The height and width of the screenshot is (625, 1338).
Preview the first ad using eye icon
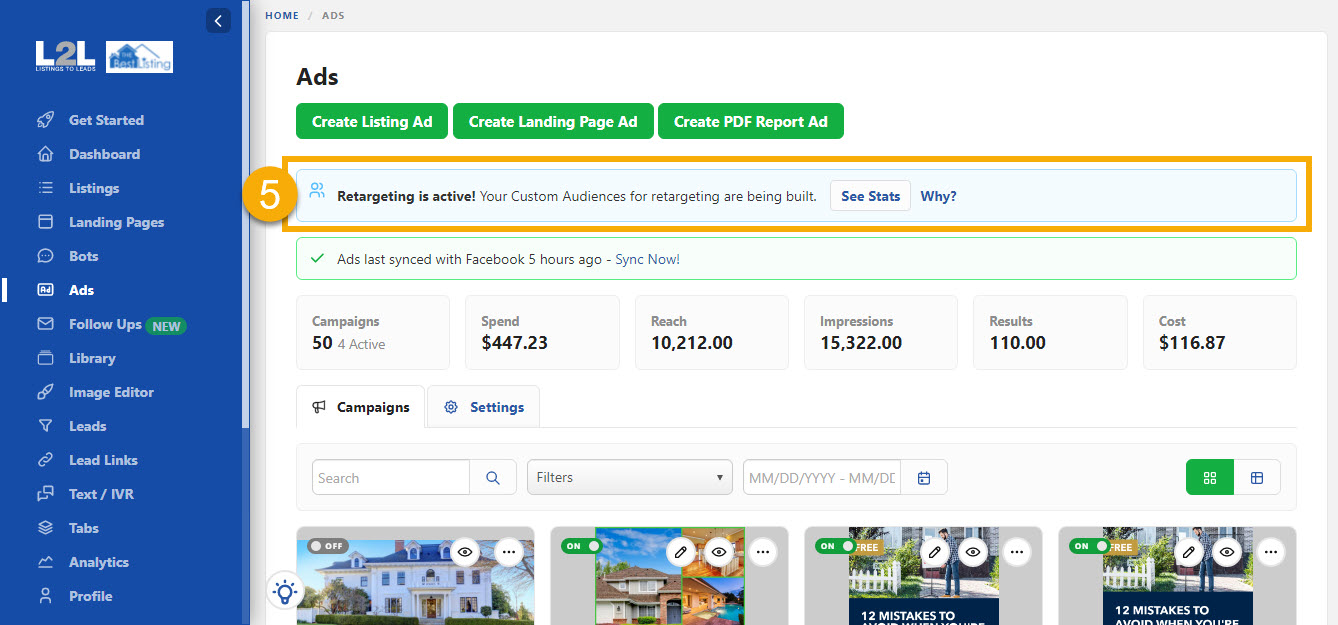tap(464, 551)
